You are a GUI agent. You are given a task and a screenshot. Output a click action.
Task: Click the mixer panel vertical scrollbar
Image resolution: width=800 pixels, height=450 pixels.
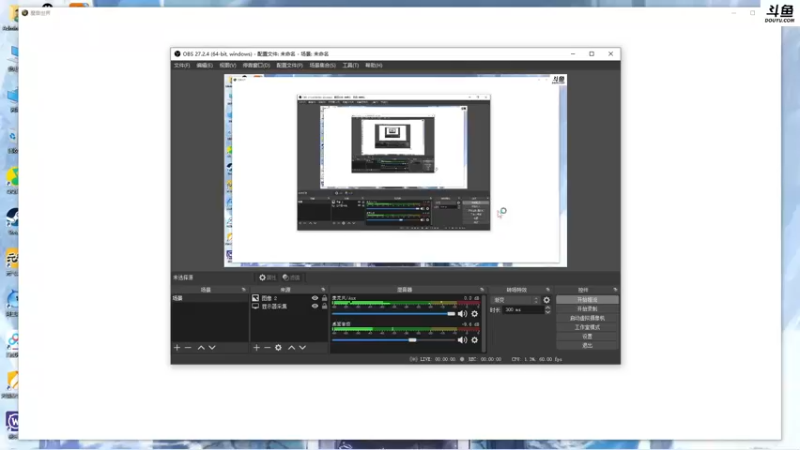click(484, 323)
